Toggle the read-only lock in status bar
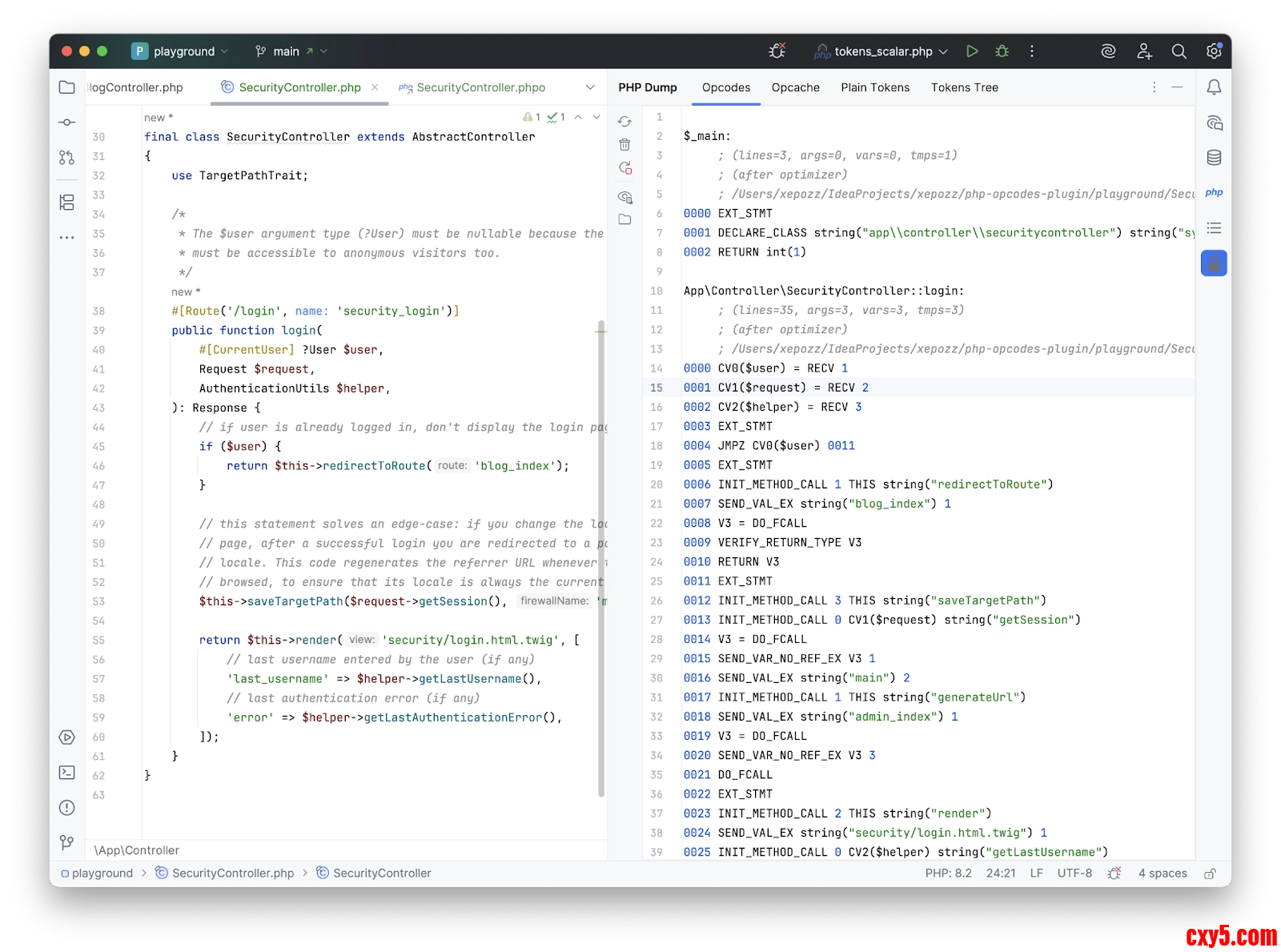Viewport: 1281px width, 952px height. pos(1210,874)
